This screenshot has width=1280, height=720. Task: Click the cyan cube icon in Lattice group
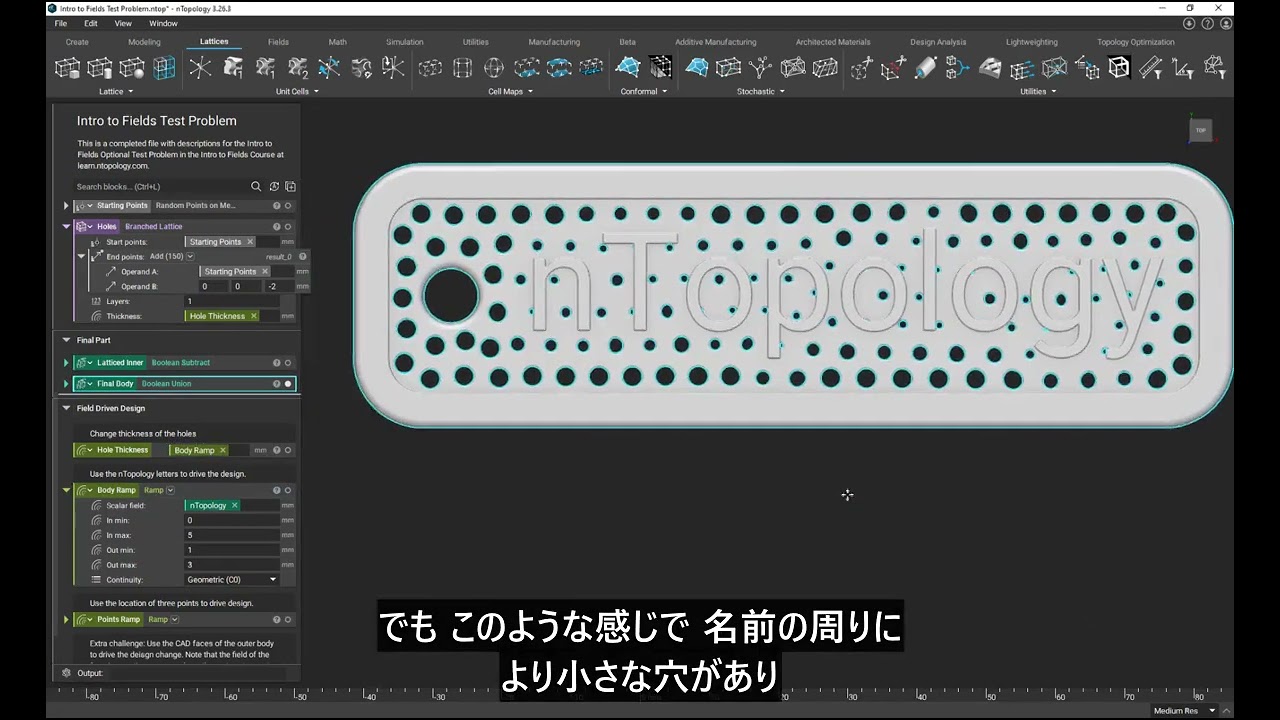pos(164,67)
